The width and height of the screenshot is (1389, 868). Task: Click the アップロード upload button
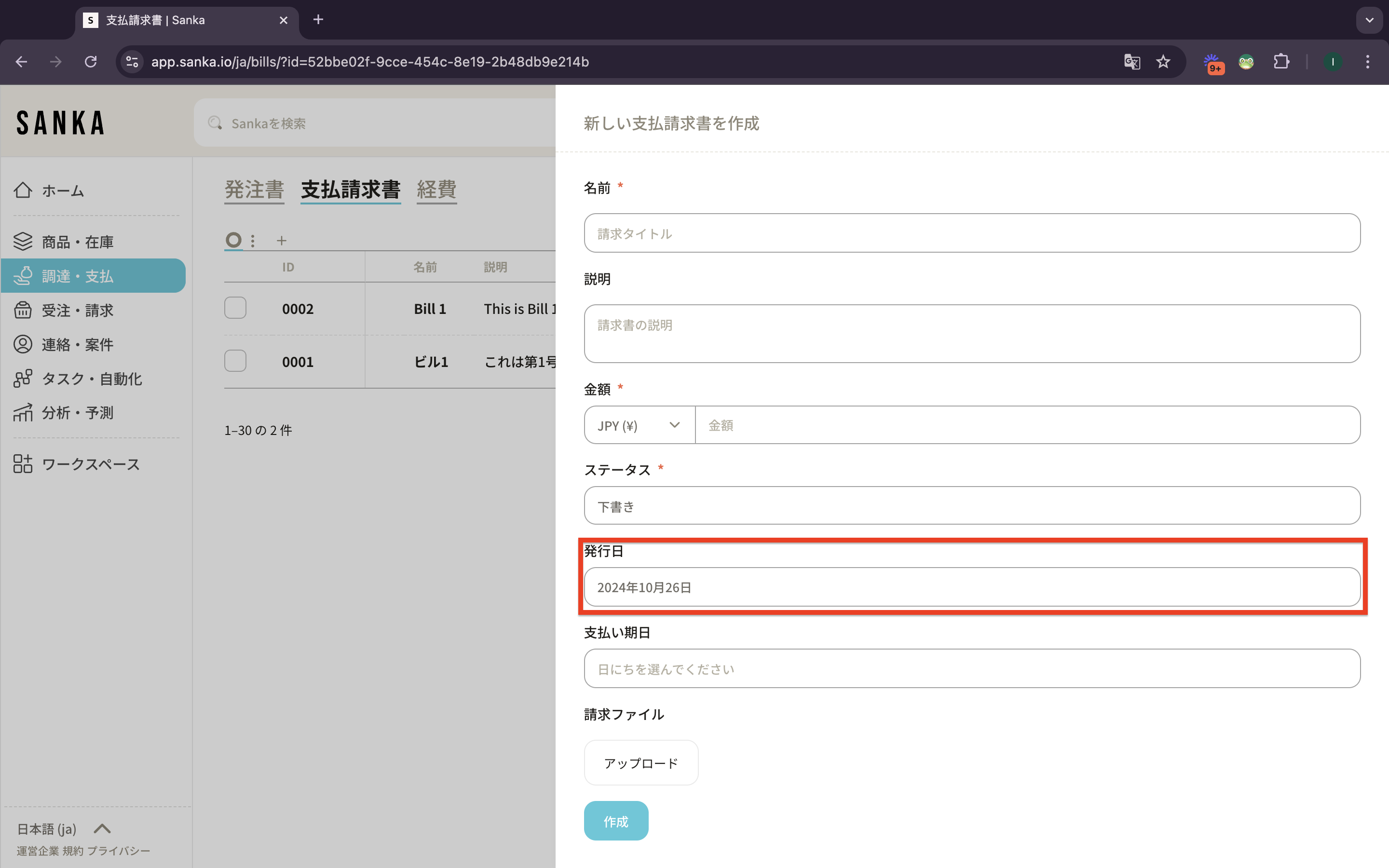pyautogui.click(x=640, y=763)
